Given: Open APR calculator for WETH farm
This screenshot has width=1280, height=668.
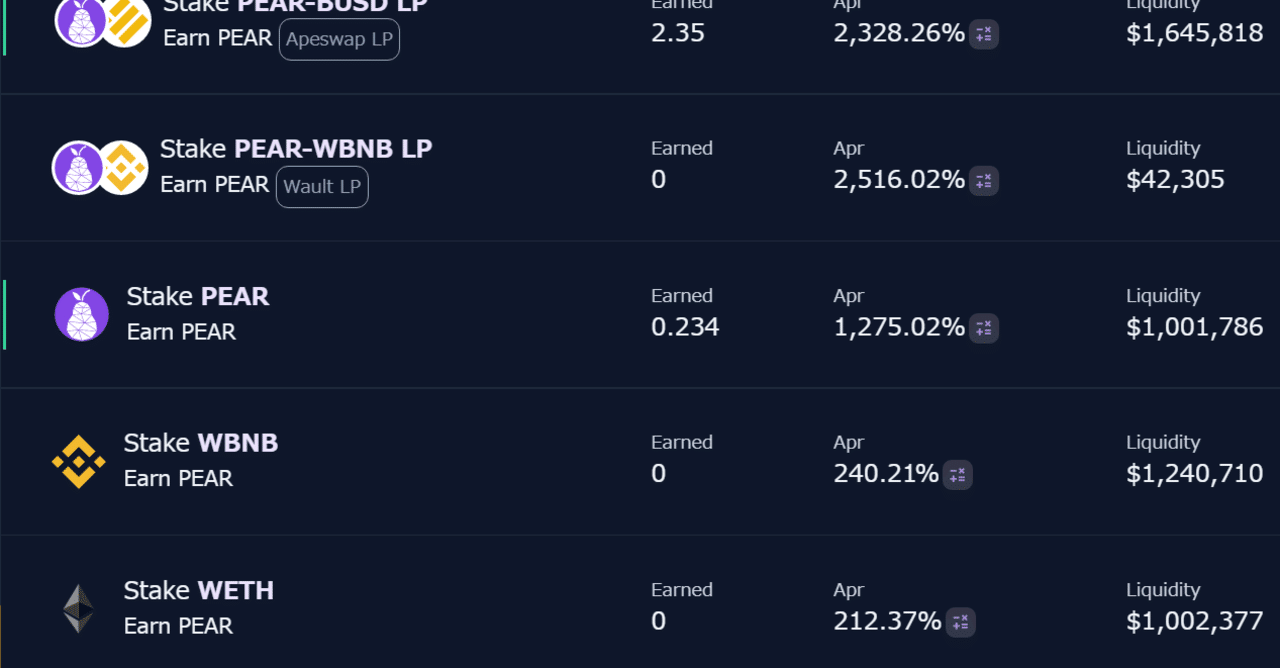Looking at the screenshot, I should coord(960,622).
